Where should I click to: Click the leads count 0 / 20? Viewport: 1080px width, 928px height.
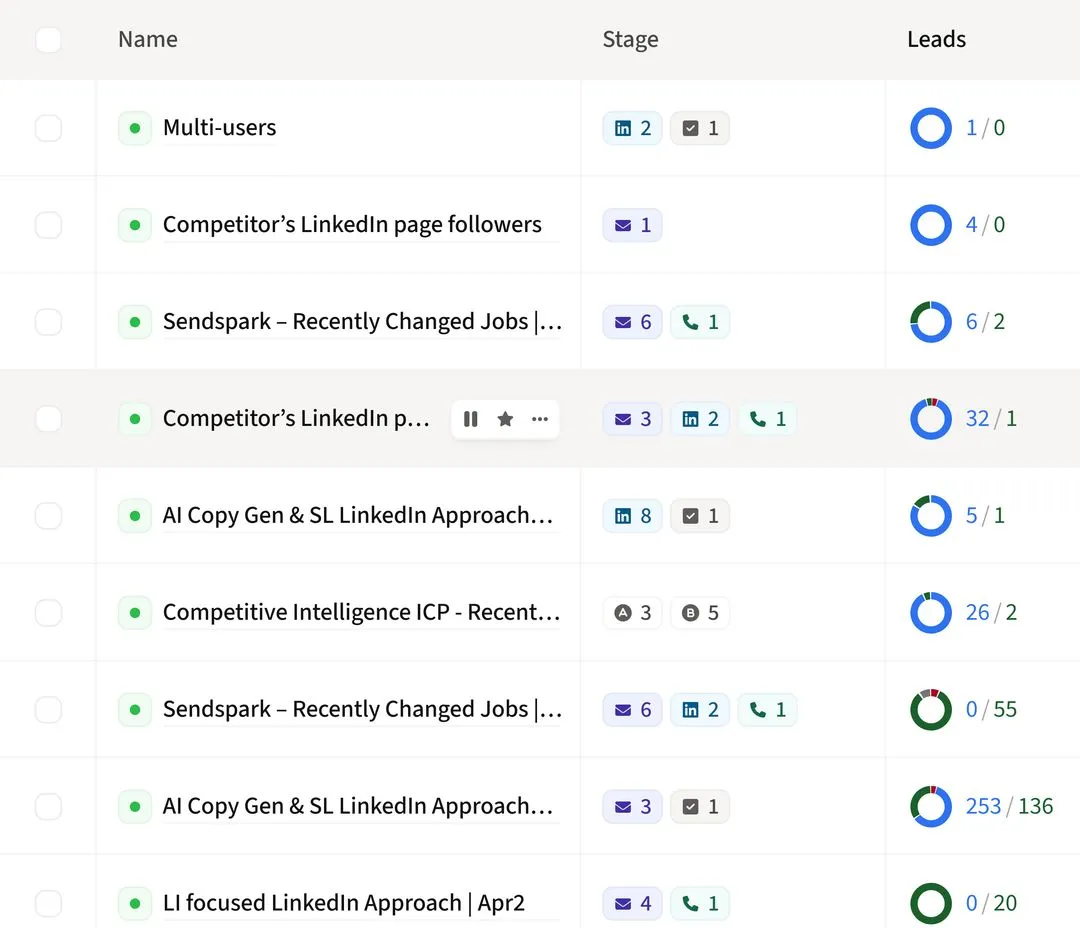[991, 903]
